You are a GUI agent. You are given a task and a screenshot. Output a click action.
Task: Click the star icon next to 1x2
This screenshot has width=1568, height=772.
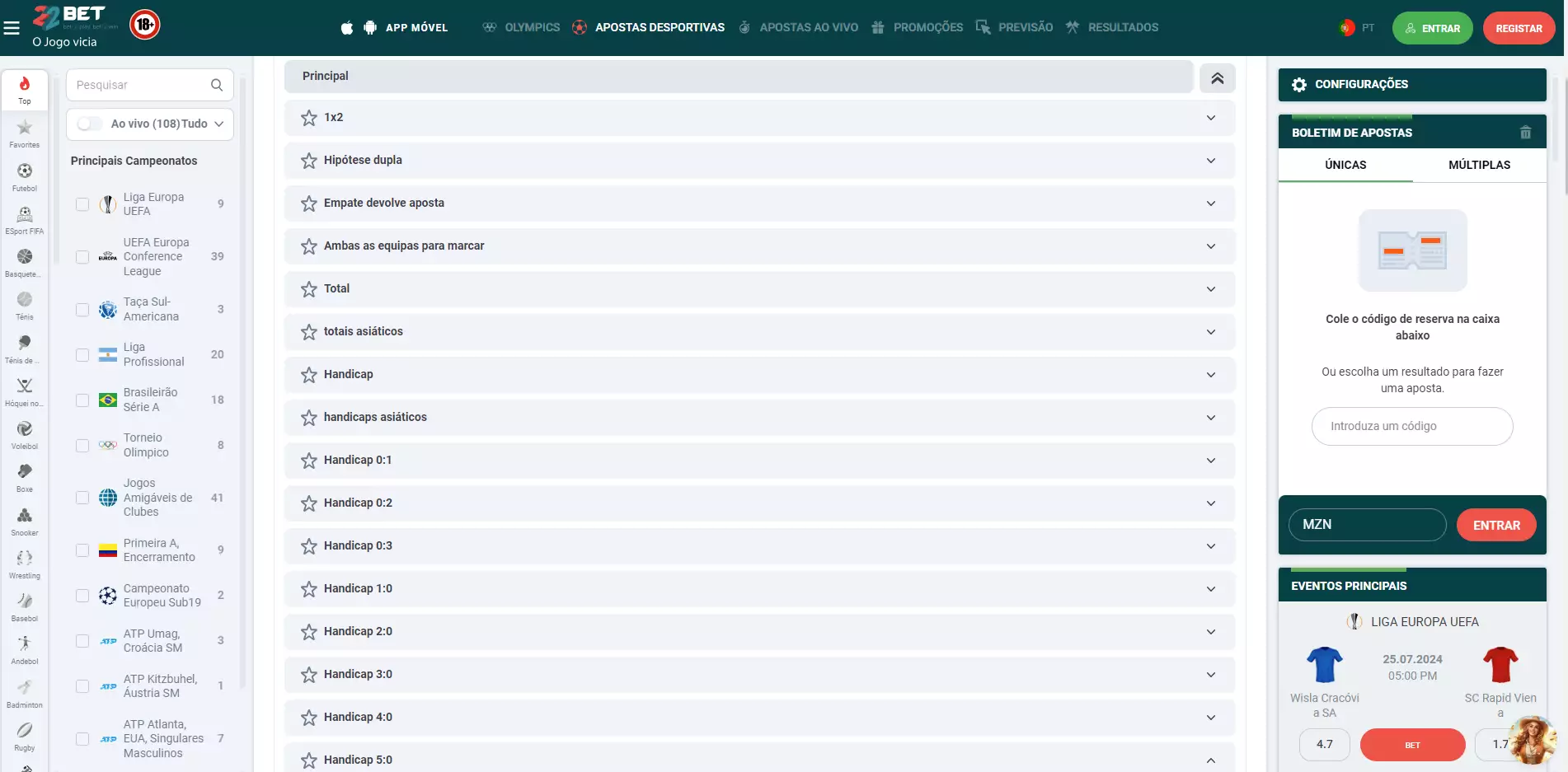pyautogui.click(x=309, y=118)
